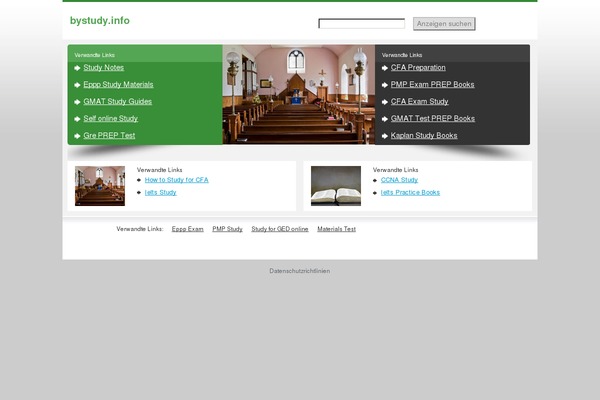Open GMAT Study Guides link
600x400 pixels.
(117, 101)
